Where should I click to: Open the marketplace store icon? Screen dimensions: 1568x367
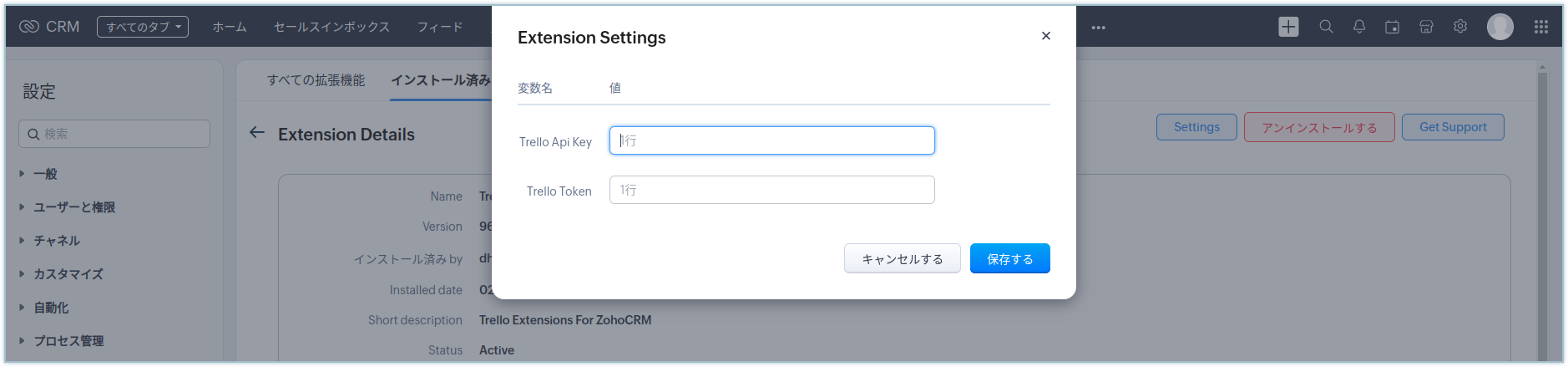[x=1426, y=27]
